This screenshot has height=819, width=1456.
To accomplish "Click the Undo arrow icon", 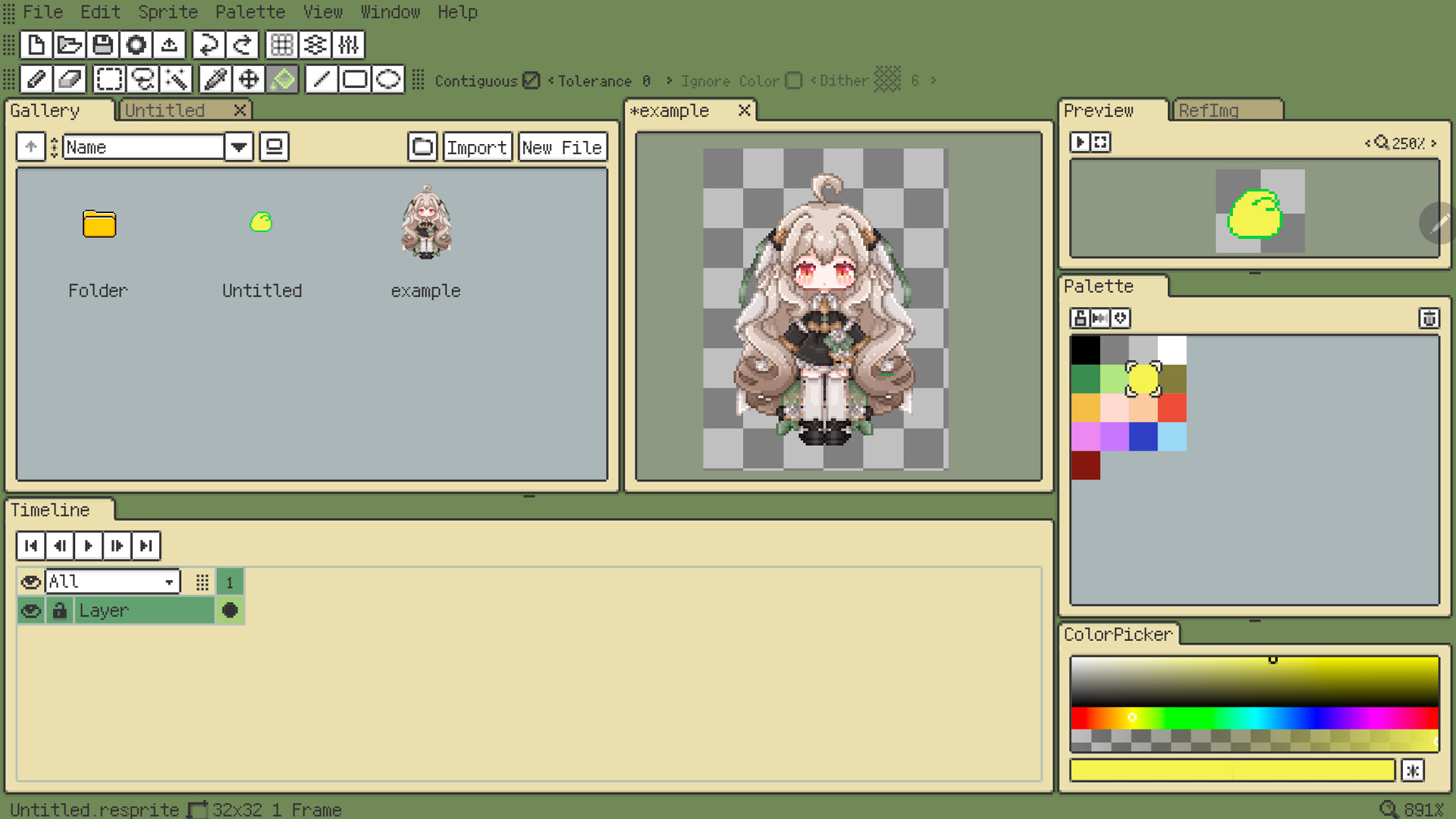I will [x=208, y=45].
